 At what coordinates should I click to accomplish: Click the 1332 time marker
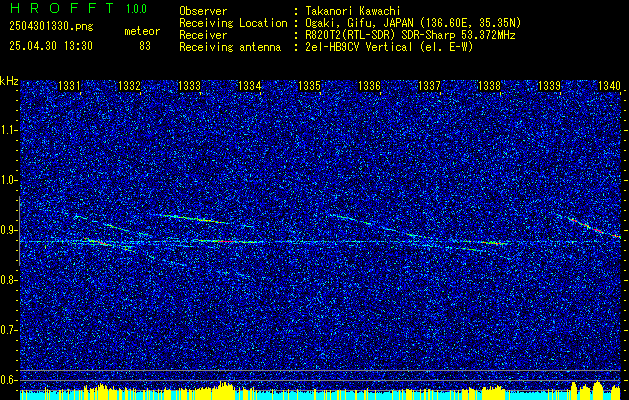[x=130, y=85]
